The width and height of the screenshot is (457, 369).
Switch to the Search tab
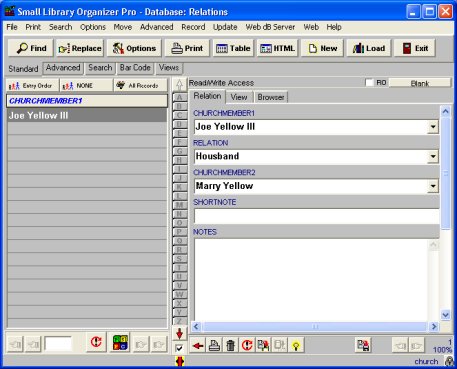[100, 68]
